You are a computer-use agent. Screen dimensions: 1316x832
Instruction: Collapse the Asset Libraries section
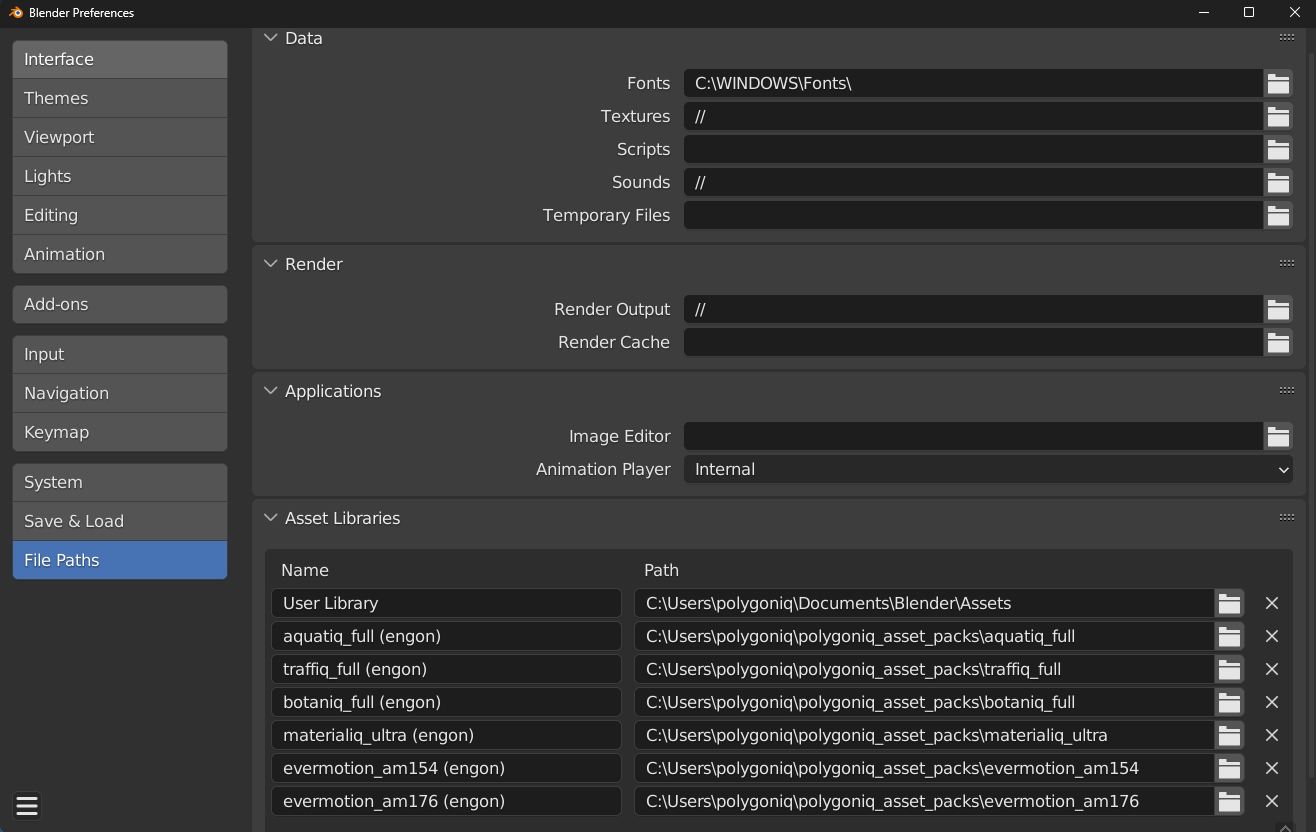point(270,518)
